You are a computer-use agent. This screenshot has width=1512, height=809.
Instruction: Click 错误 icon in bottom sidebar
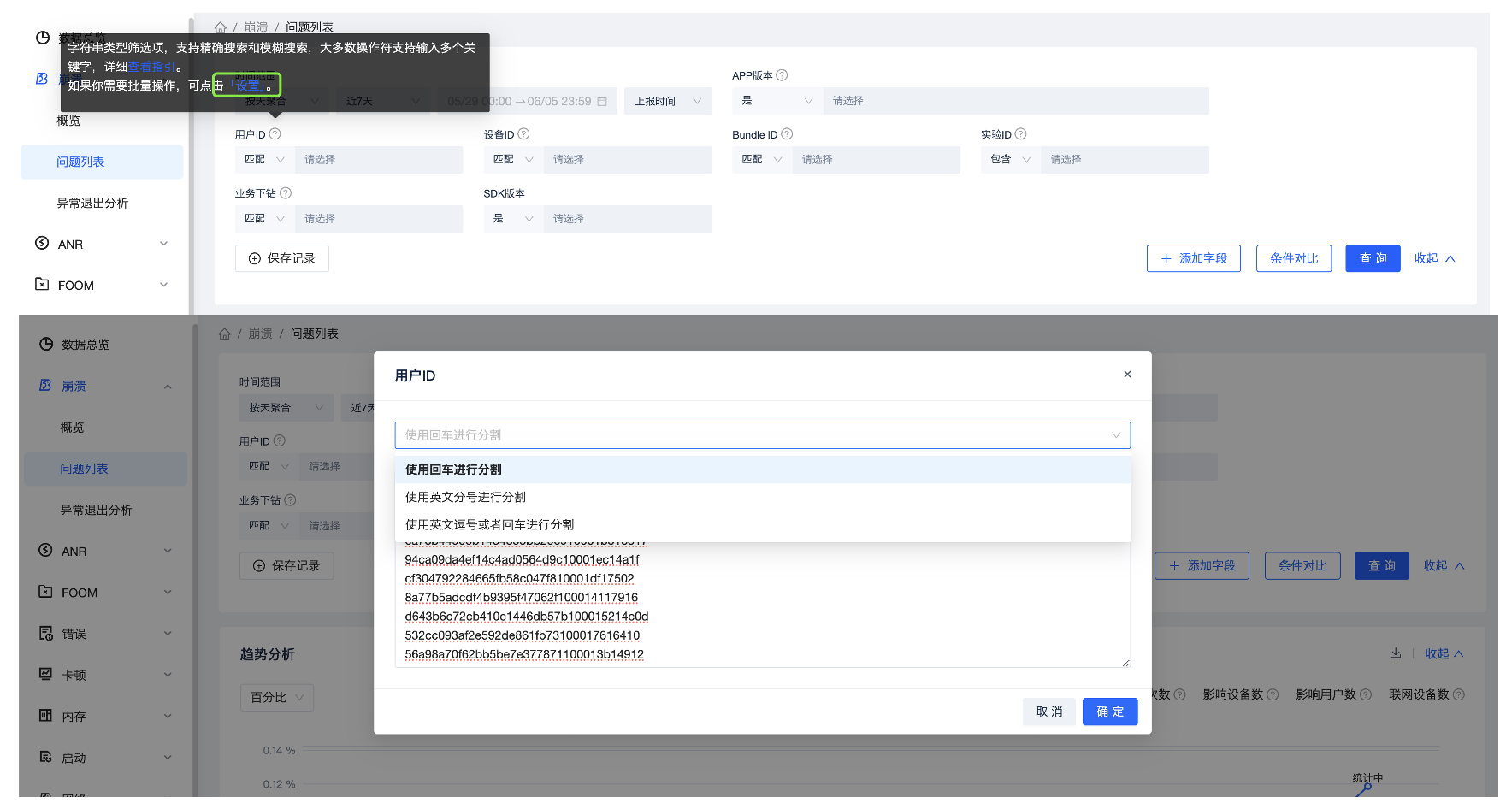coord(46,633)
